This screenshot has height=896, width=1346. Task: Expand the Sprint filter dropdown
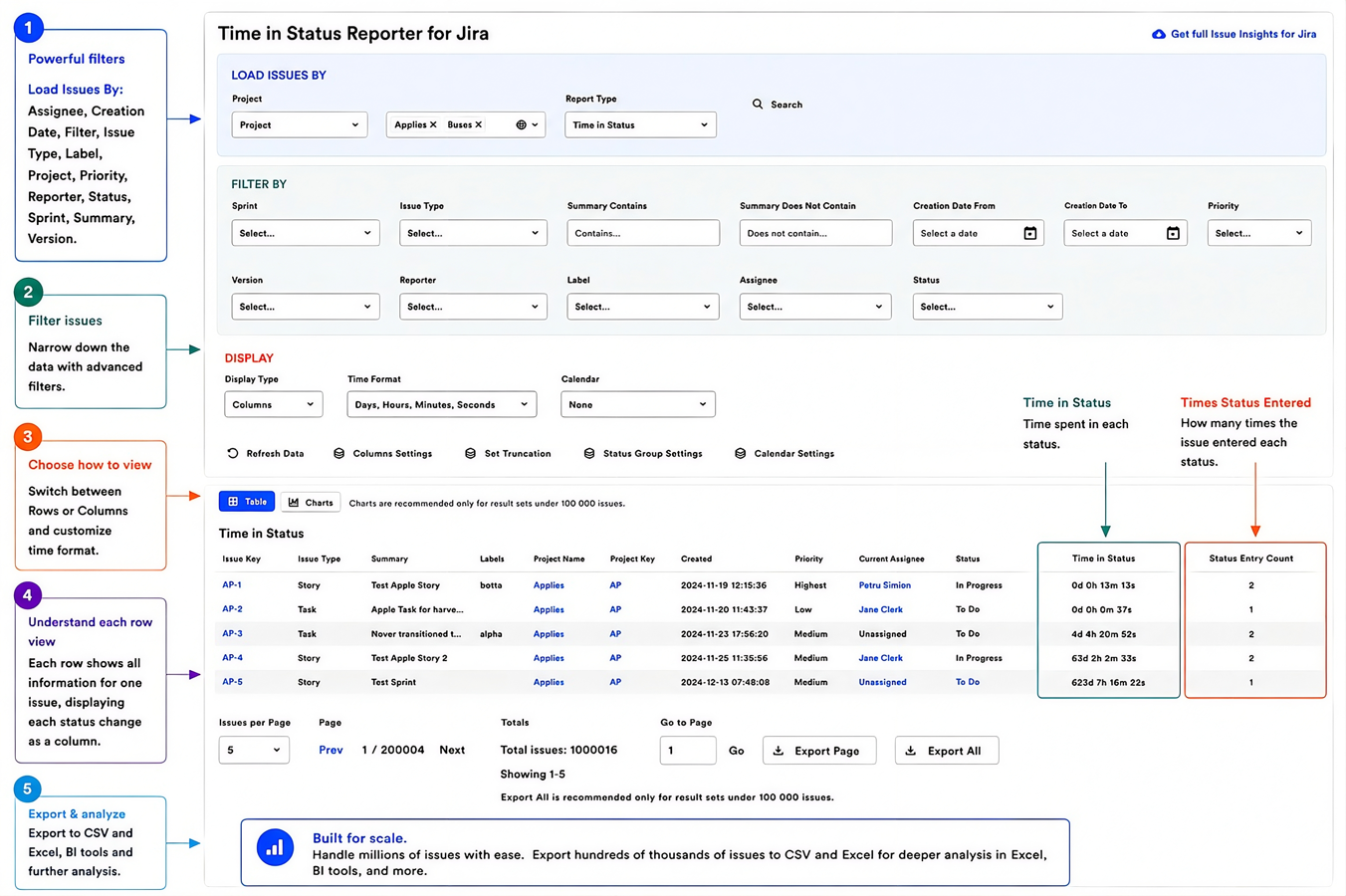(x=306, y=233)
